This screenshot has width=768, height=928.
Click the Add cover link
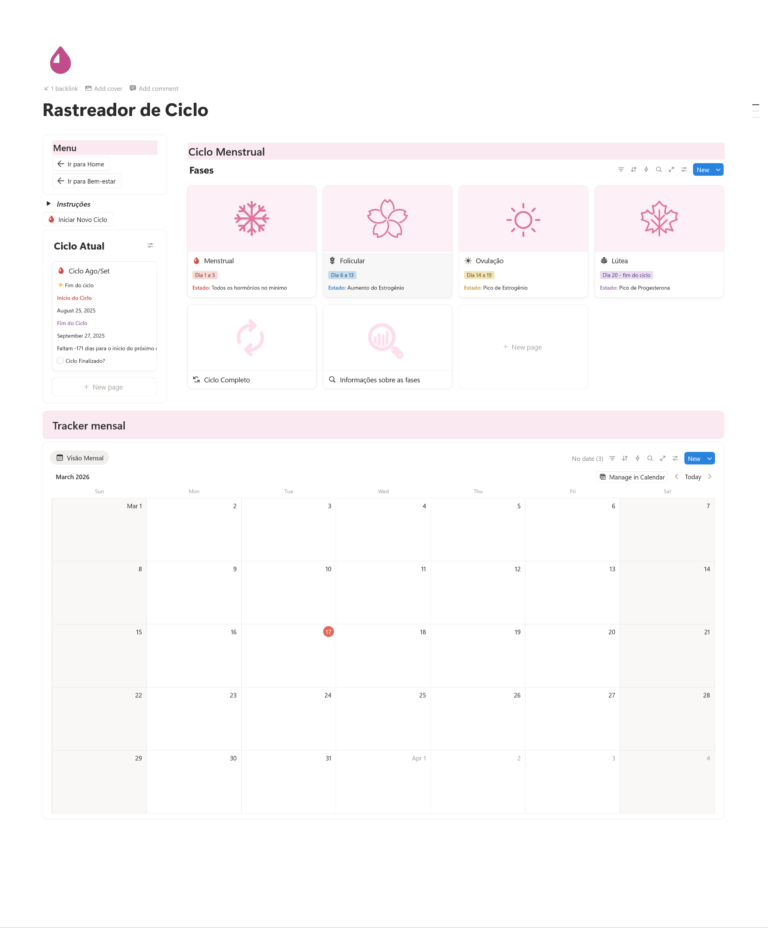click(x=104, y=88)
